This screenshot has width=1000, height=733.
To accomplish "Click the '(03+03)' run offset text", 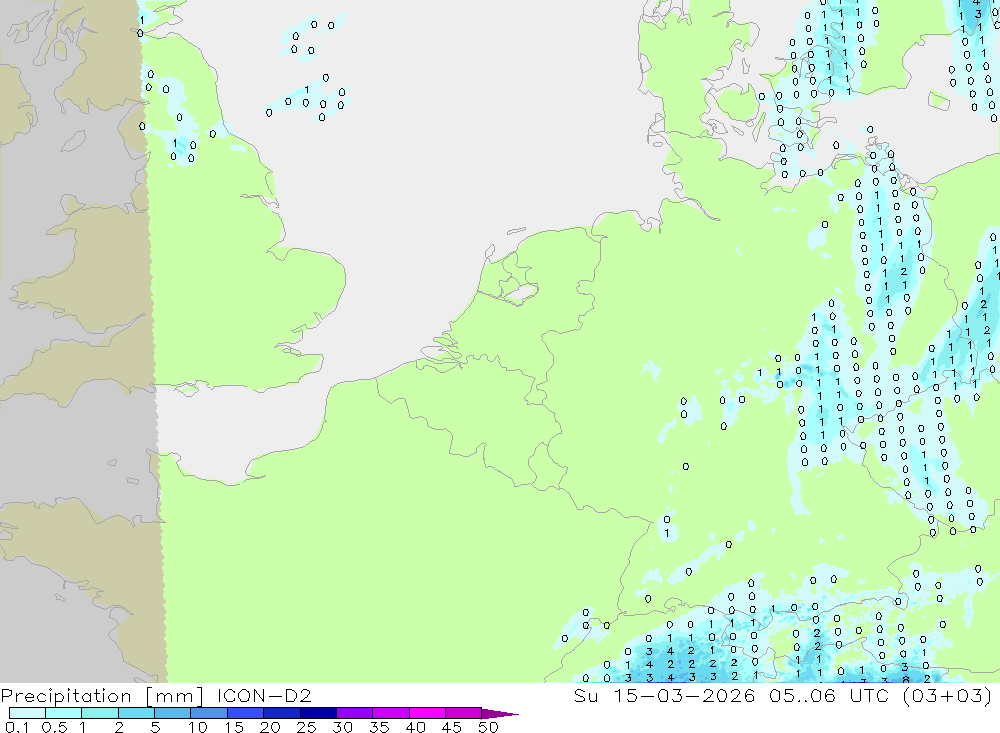I will coord(947,695).
